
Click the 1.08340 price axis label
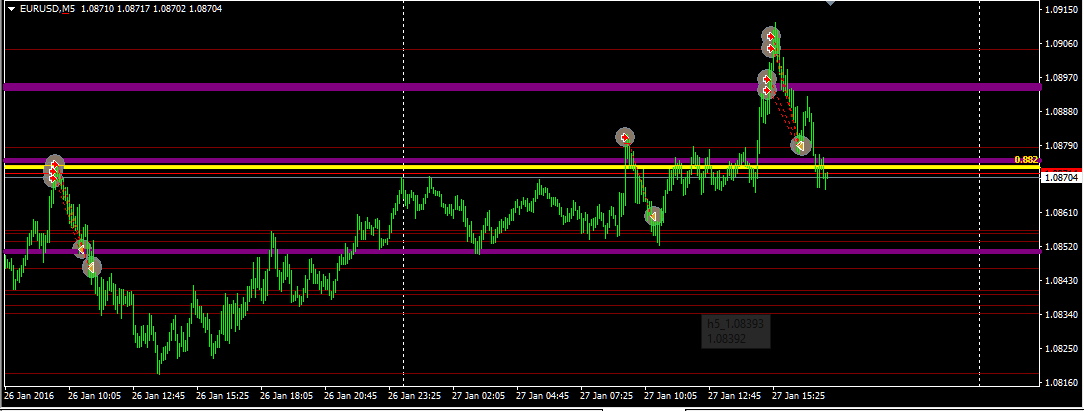click(1063, 314)
